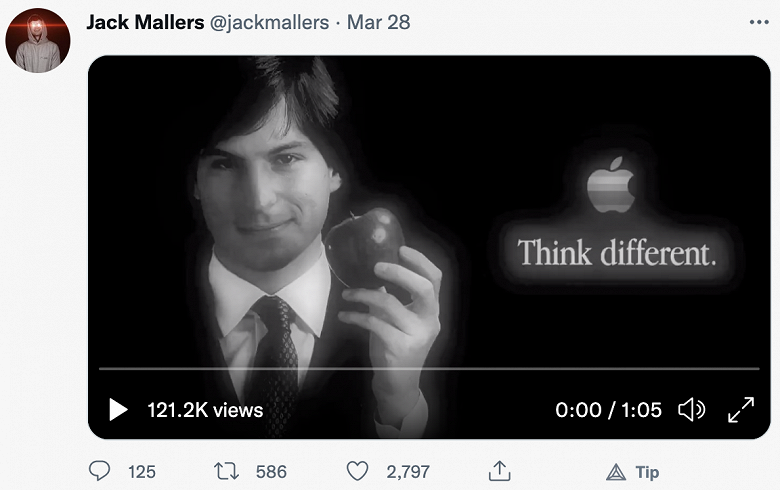Open the share tweet icon
The image size is (780, 490).
pos(500,470)
